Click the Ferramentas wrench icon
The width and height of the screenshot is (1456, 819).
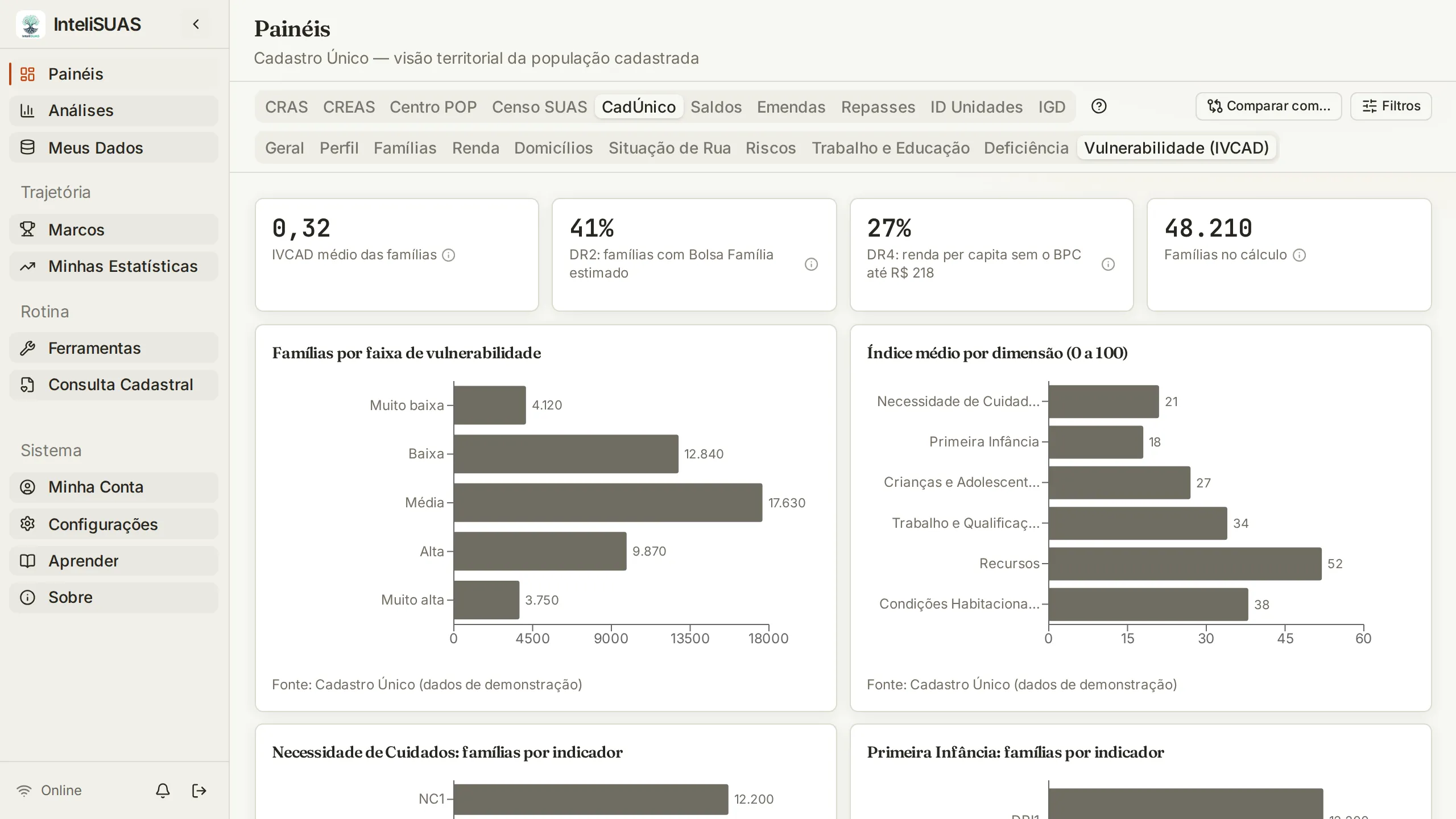click(27, 348)
